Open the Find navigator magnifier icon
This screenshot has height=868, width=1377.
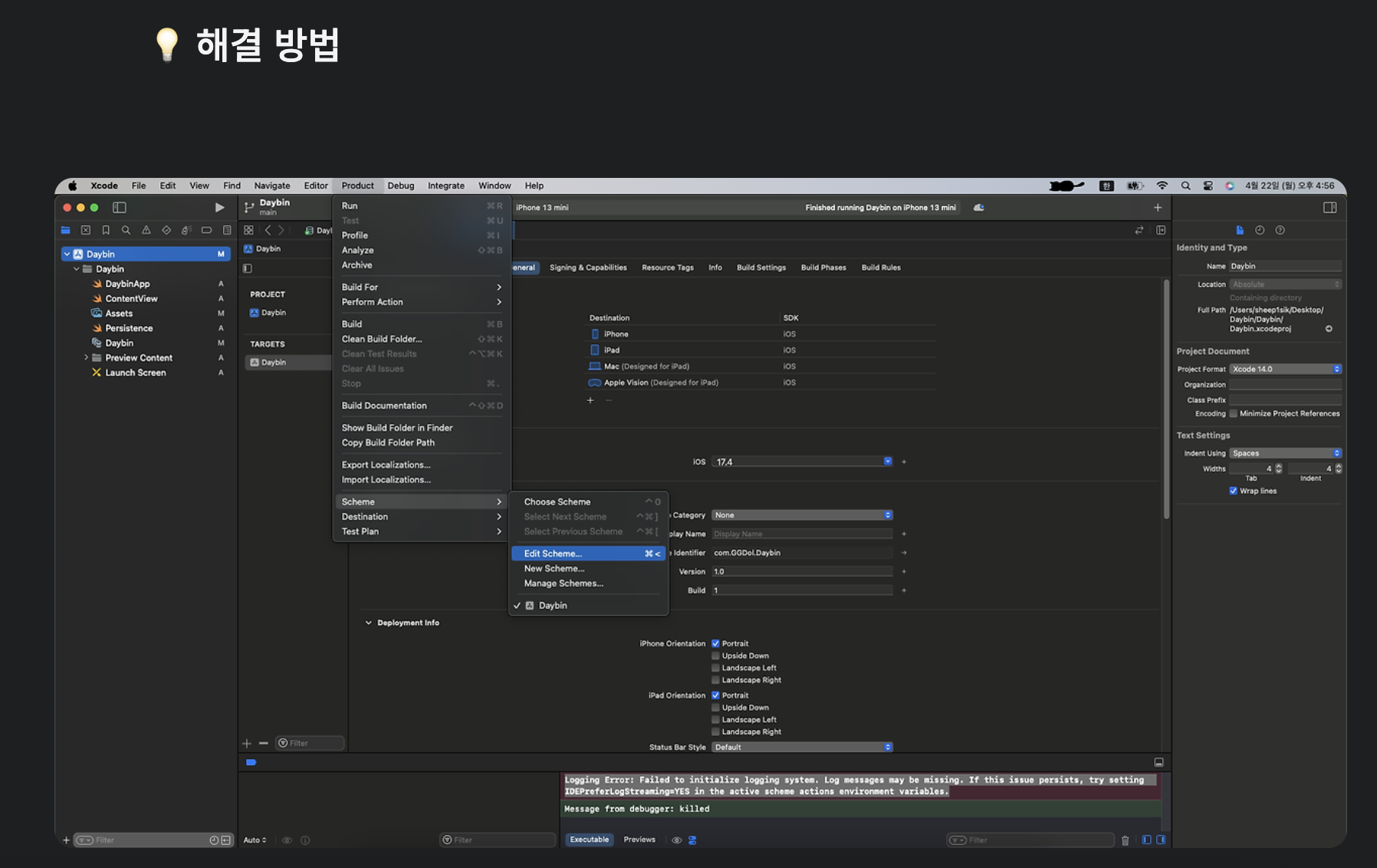click(x=126, y=230)
